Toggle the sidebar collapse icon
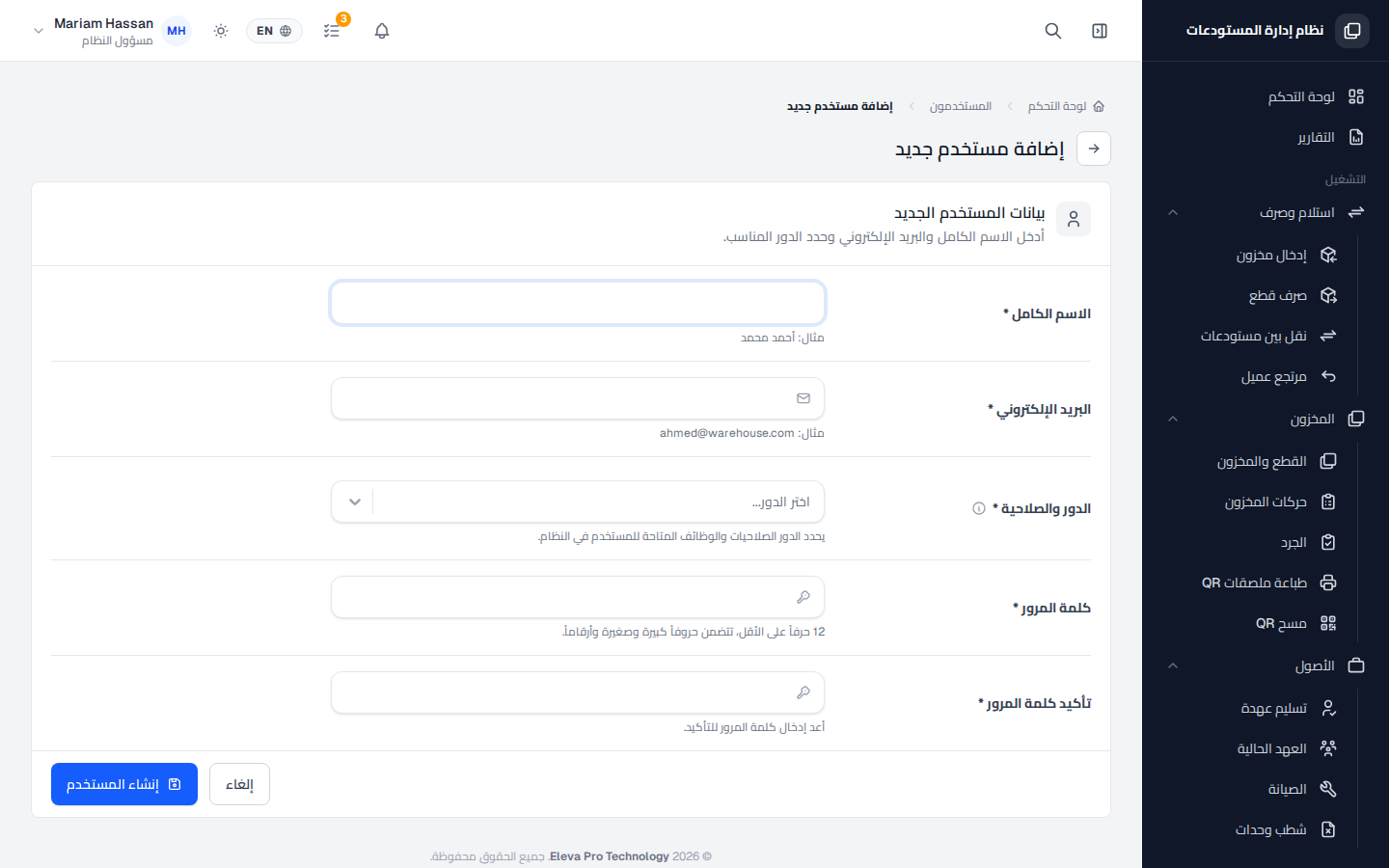Screen dimensions: 1389x868 (1100, 31)
